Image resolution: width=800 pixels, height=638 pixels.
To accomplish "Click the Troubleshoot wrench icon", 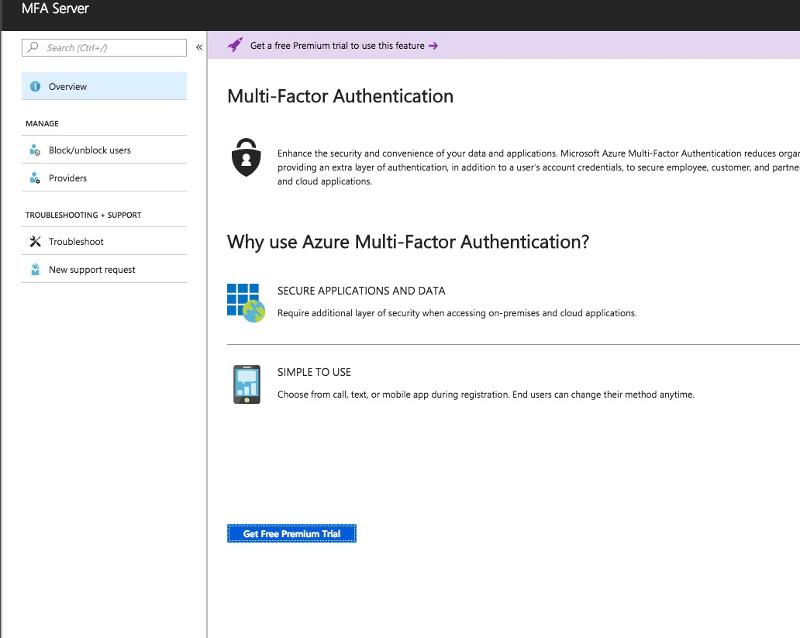I will 35,241.
